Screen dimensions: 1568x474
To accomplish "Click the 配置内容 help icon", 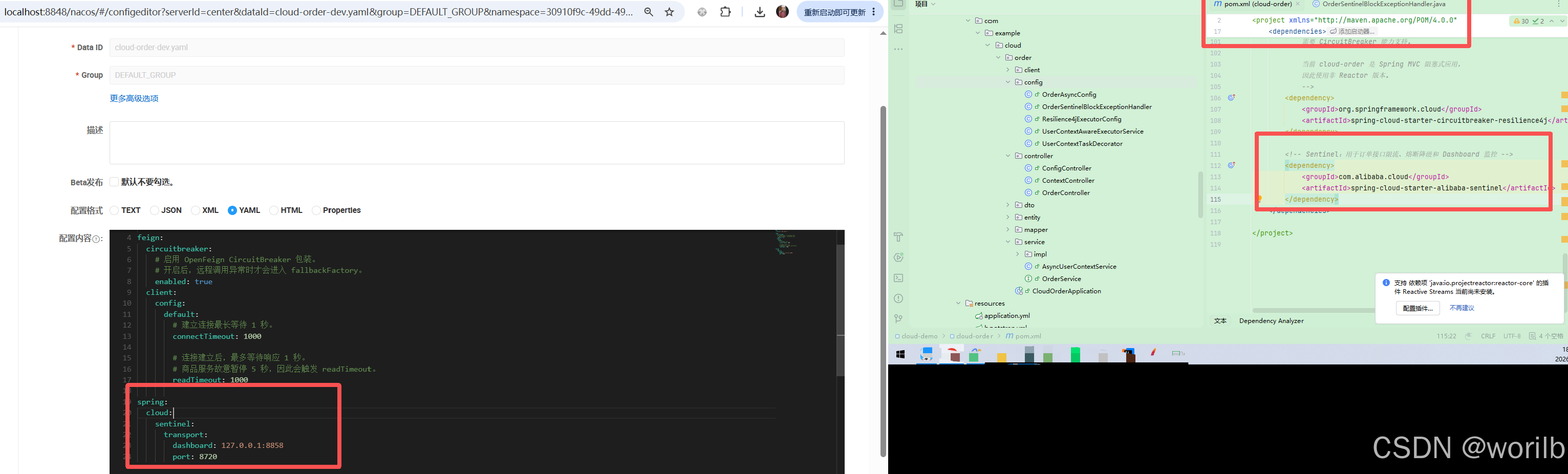I will pyautogui.click(x=96, y=239).
